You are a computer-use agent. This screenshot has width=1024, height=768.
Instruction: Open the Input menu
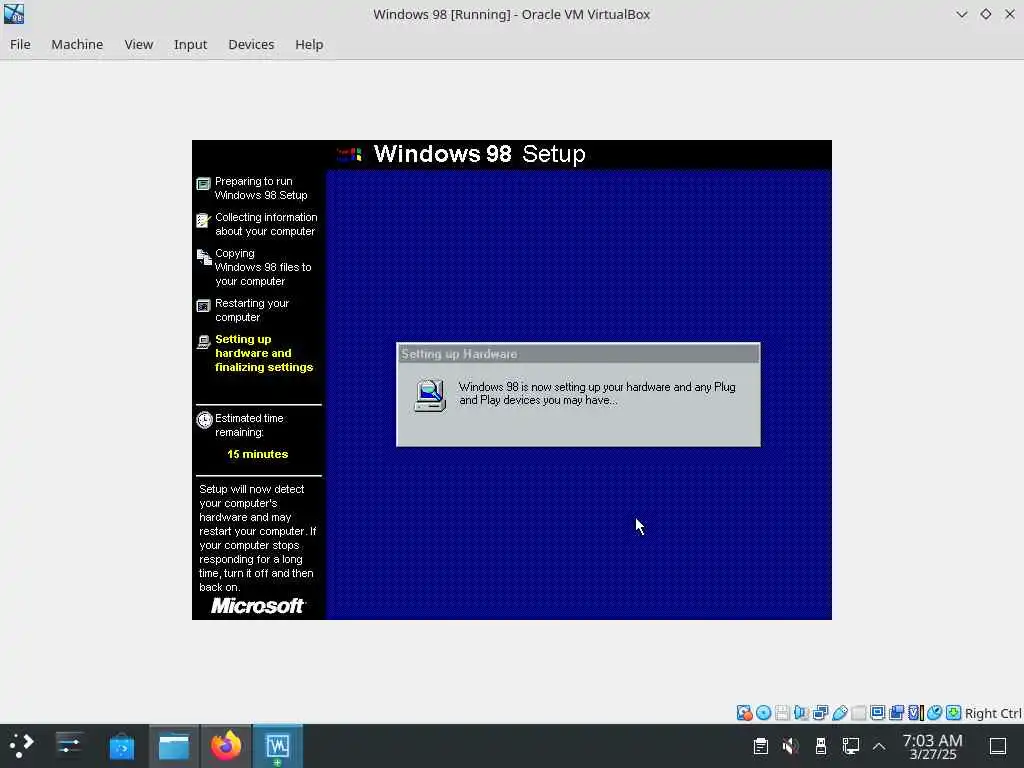(x=190, y=44)
